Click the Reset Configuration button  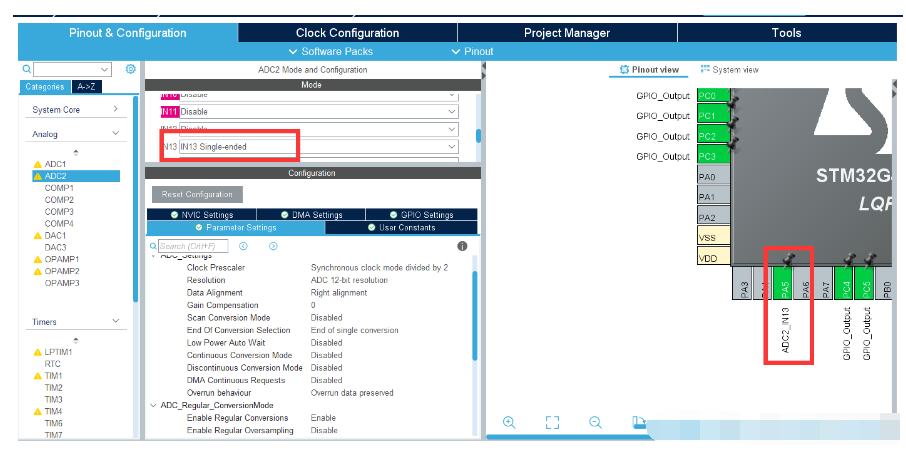(x=197, y=194)
